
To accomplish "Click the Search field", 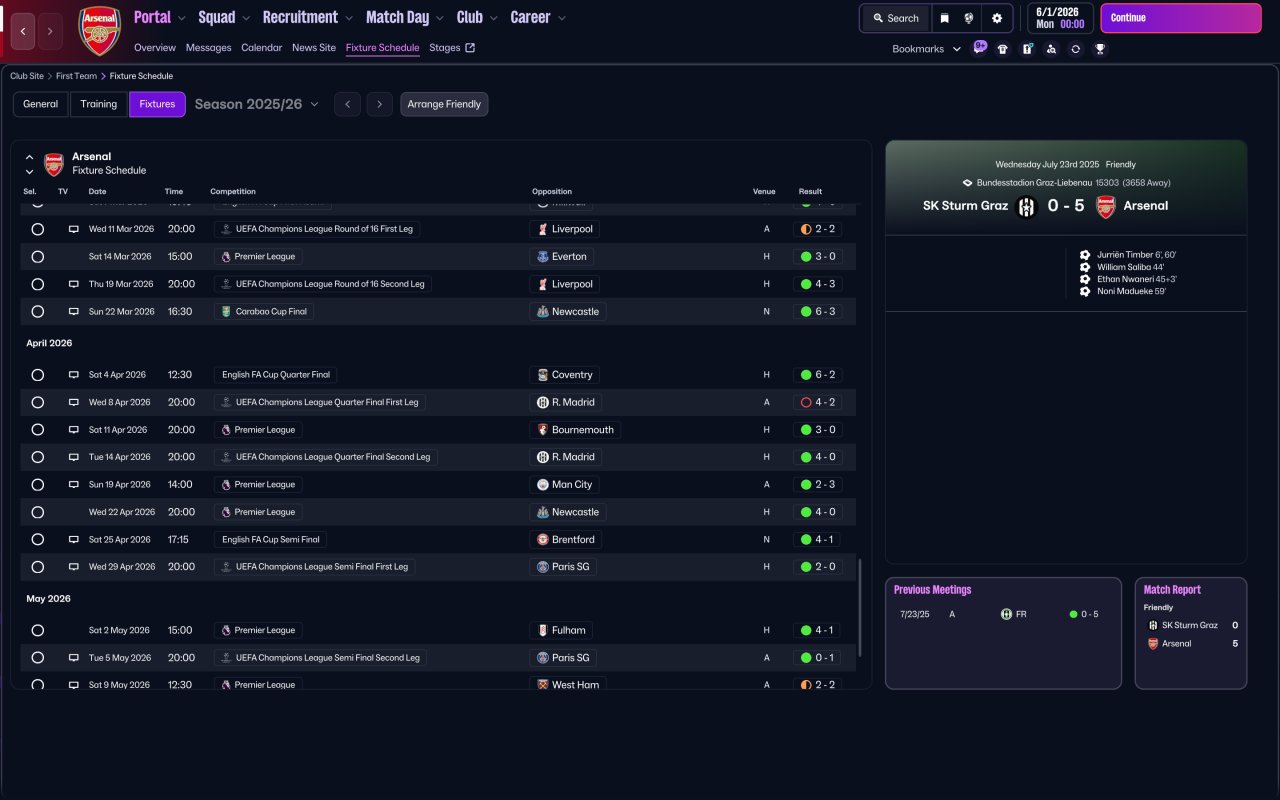I will (x=895, y=18).
